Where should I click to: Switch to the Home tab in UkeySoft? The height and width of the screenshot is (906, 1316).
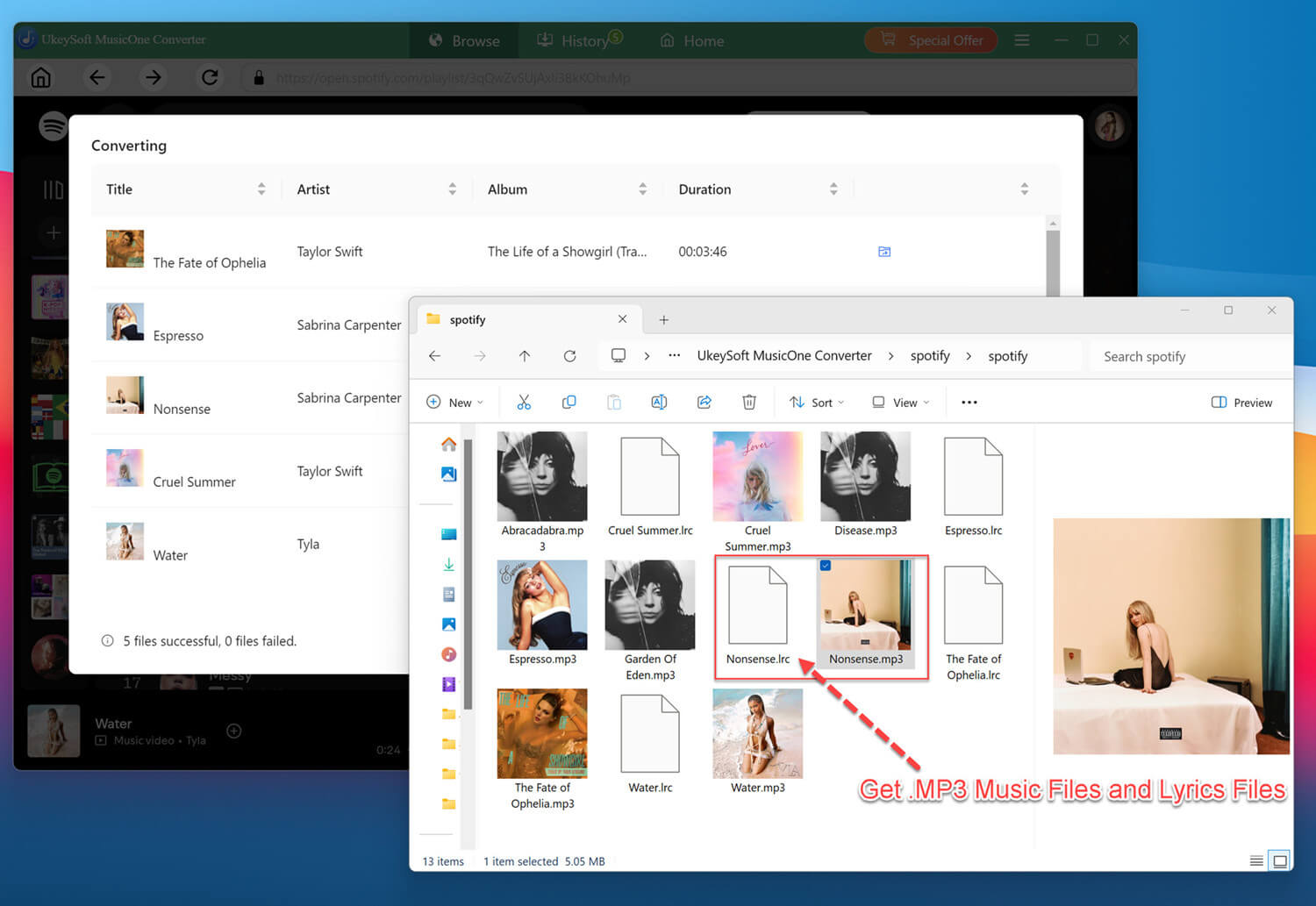pyautogui.click(x=692, y=41)
